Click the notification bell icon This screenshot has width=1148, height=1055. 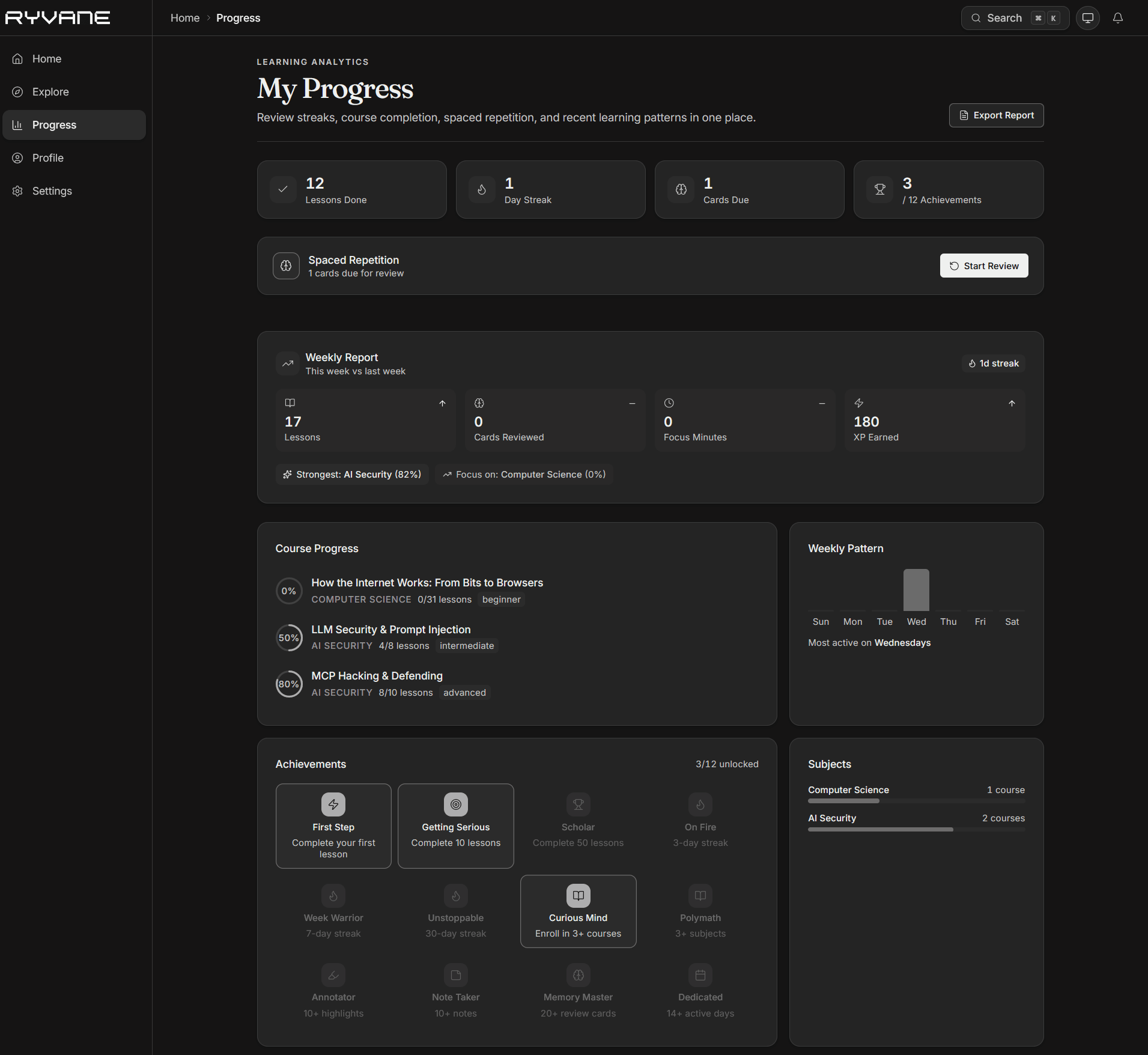pos(1117,18)
